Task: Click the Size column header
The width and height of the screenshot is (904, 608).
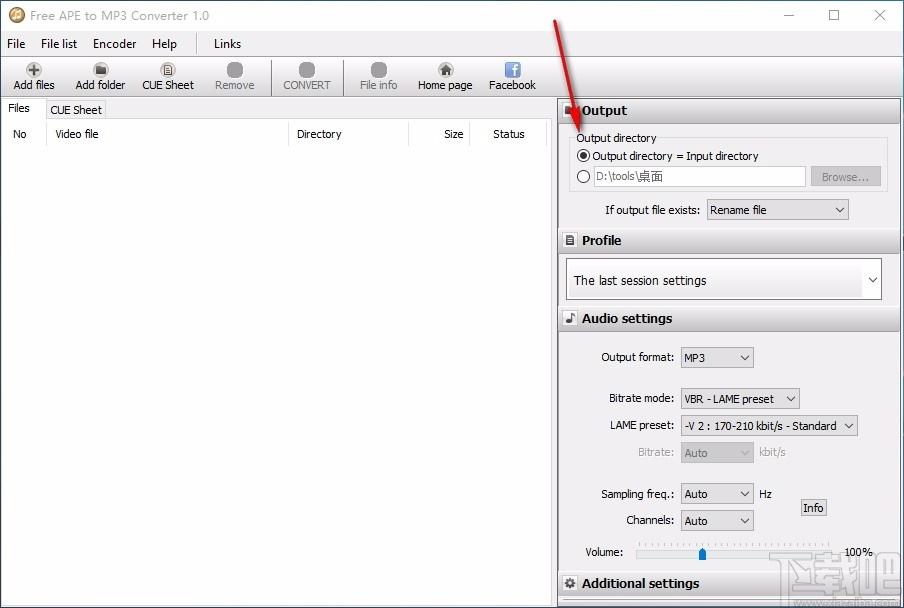Action: pyautogui.click(x=439, y=134)
